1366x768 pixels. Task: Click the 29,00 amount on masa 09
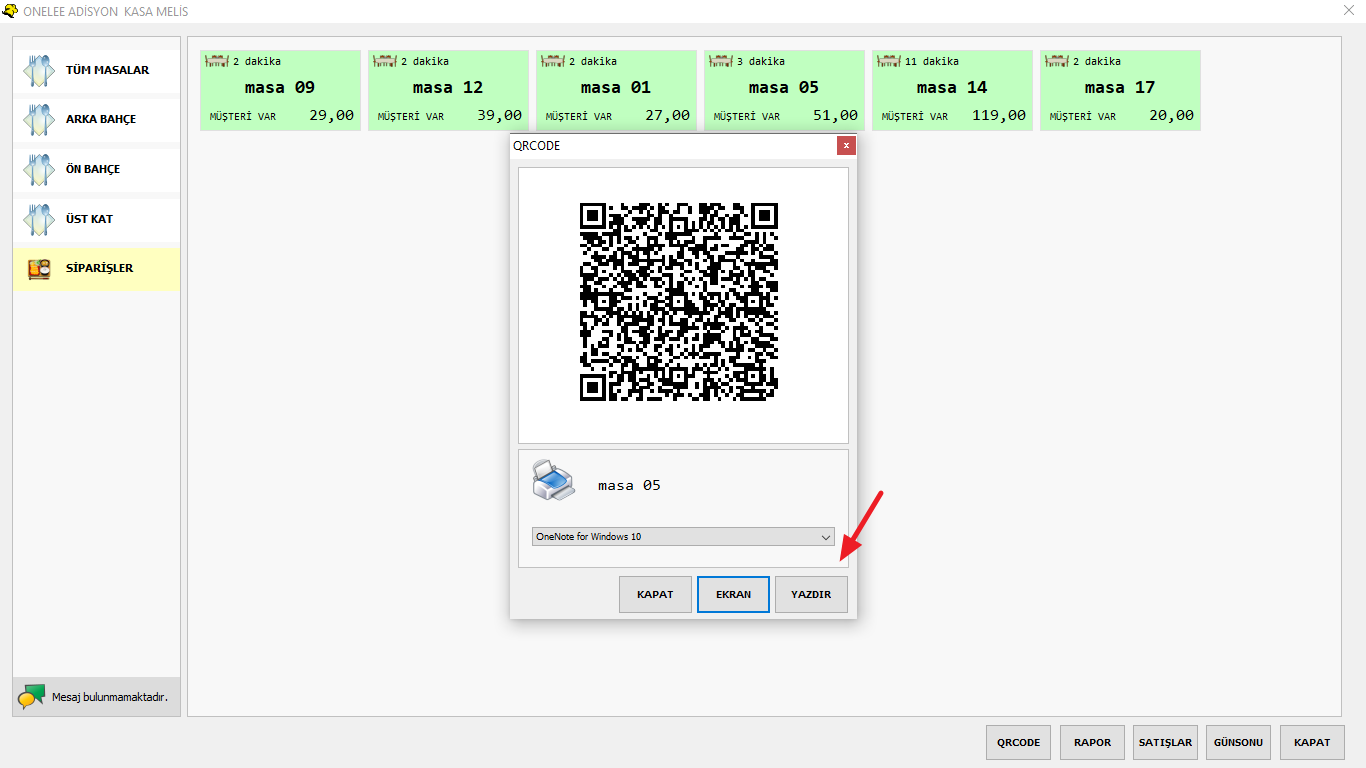[331, 116]
